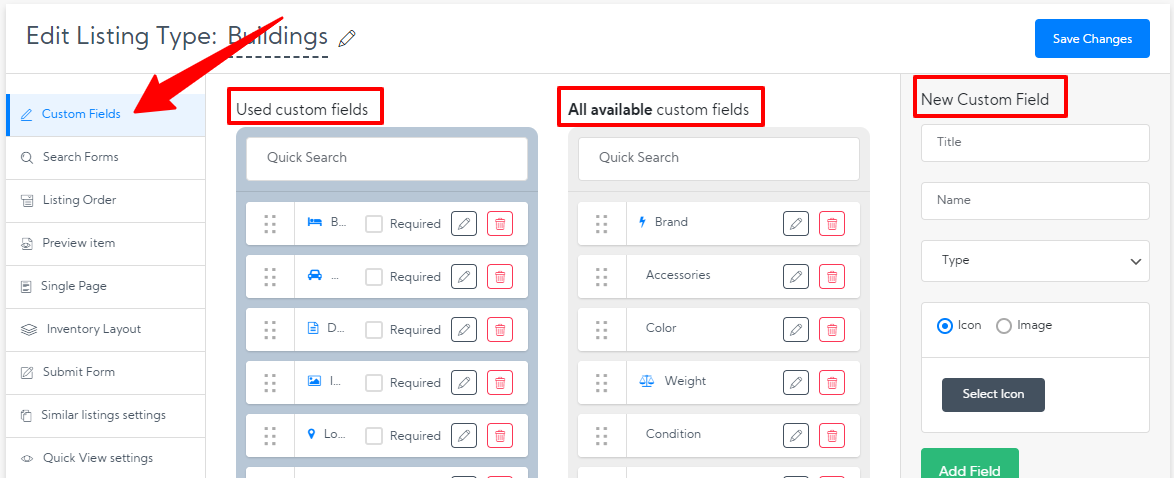Click the pencil icon beside Buildings title
The image size is (1174, 478).
point(347,39)
